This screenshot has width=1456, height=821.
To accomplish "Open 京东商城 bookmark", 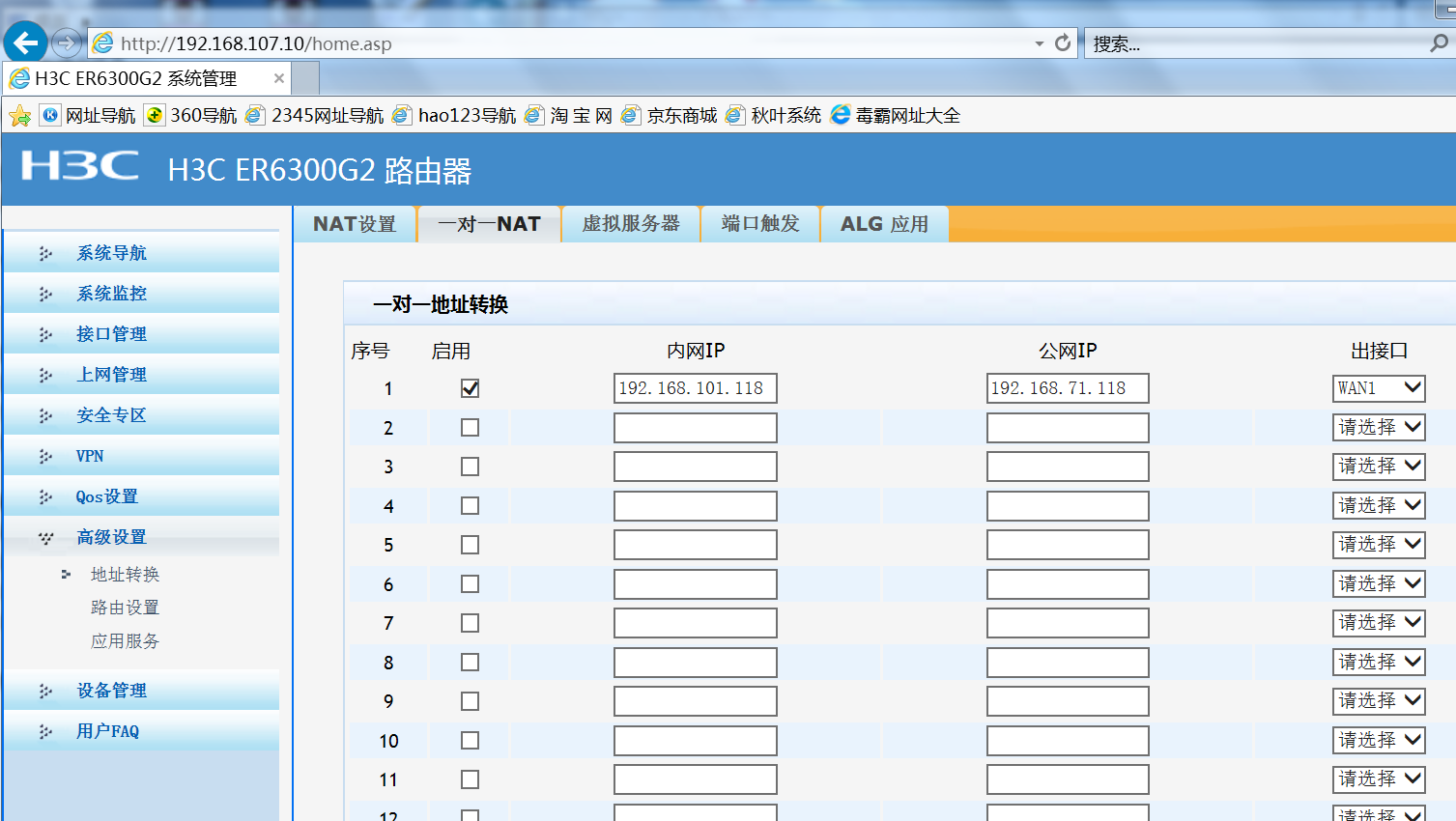I will 669,116.
